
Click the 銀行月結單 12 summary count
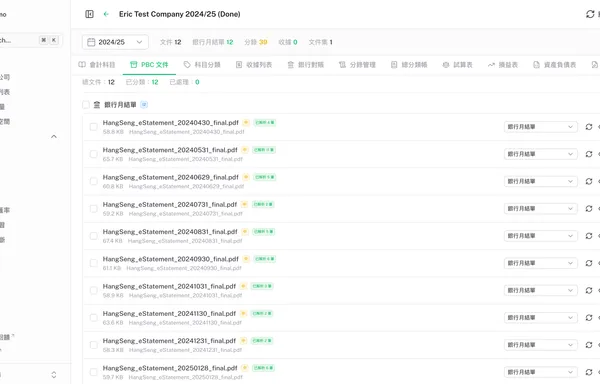(213, 42)
